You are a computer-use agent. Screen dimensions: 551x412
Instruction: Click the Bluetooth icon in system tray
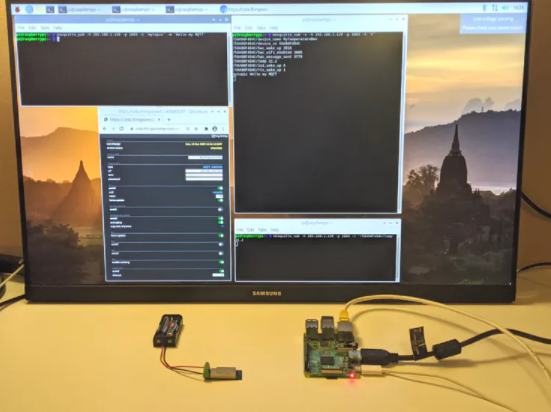pyautogui.click(x=484, y=7)
